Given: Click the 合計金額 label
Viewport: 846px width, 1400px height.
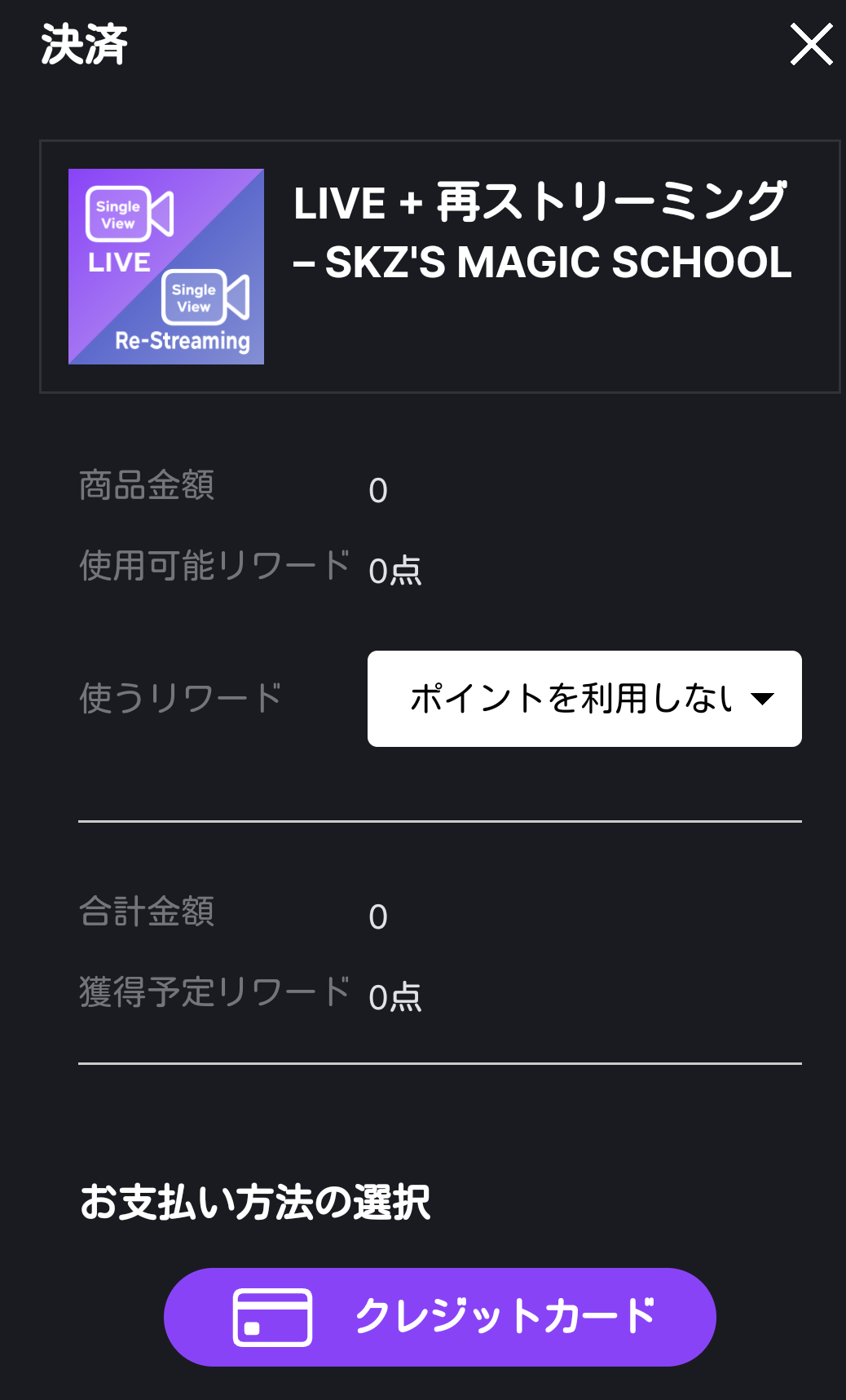Looking at the screenshot, I should point(147,912).
